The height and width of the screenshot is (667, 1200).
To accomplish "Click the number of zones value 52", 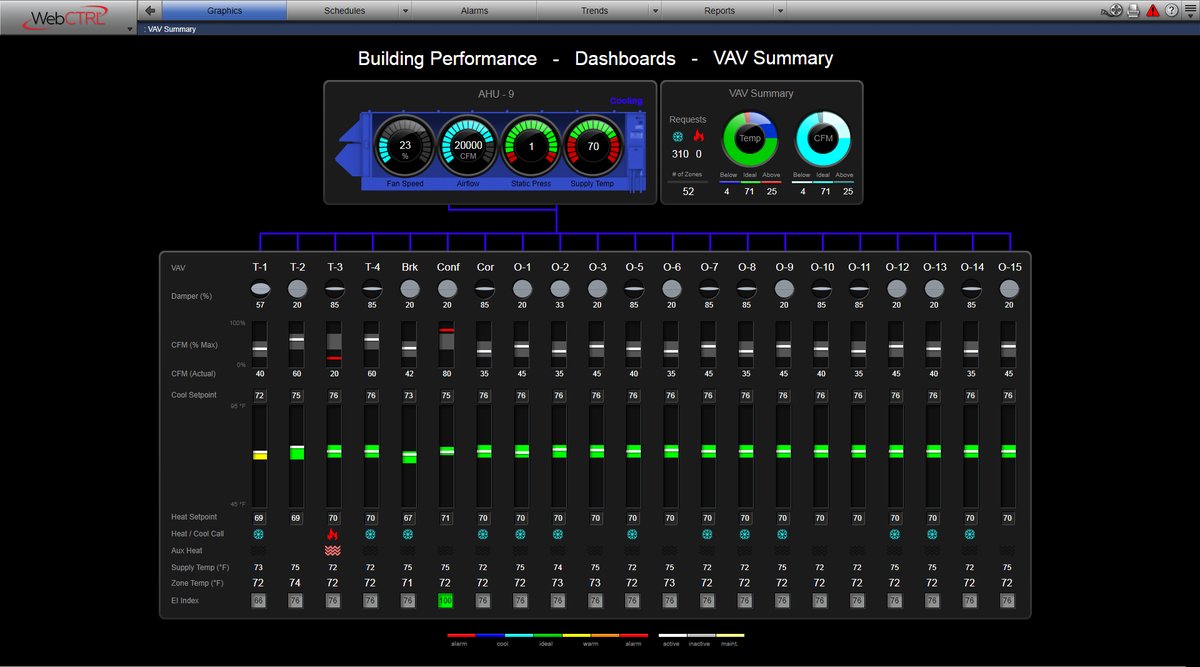I will pyautogui.click(x=688, y=191).
